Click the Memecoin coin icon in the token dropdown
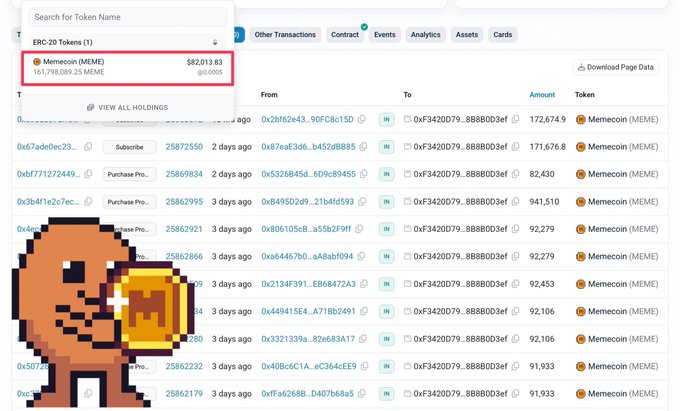This screenshot has height=411, width=680. point(37,62)
